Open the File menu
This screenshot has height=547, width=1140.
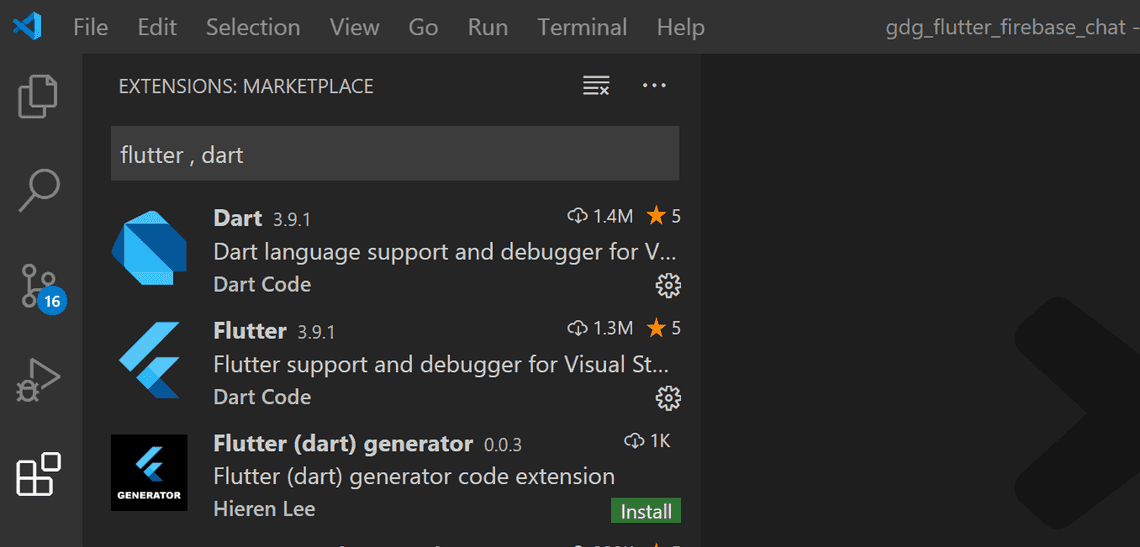[x=91, y=28]
